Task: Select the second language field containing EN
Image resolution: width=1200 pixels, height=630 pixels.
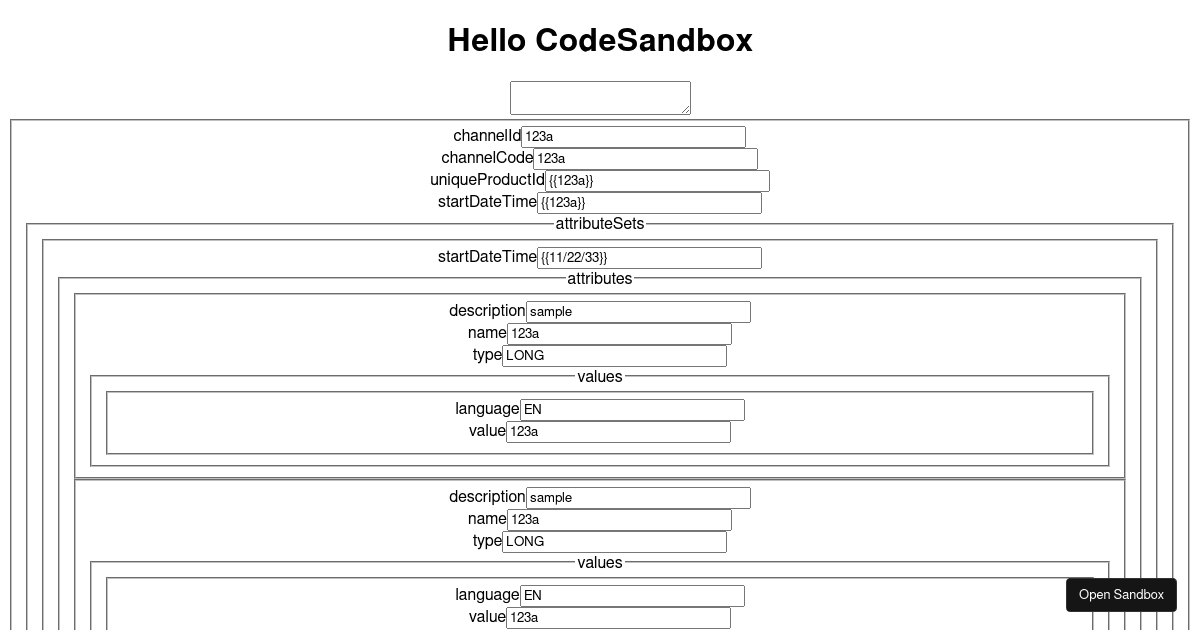Action: click(632, 595)
